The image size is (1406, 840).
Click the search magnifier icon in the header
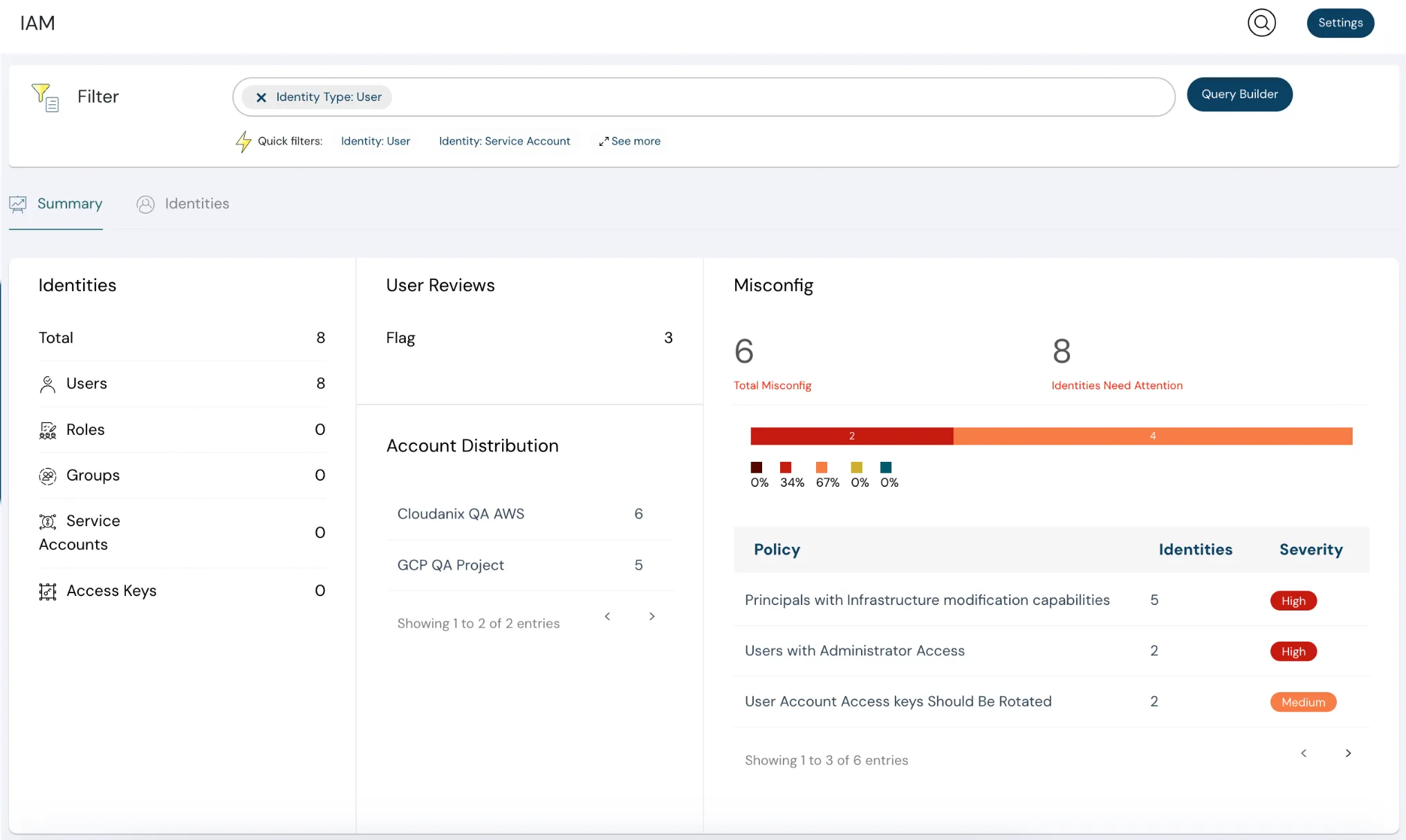coord(1261,23)
